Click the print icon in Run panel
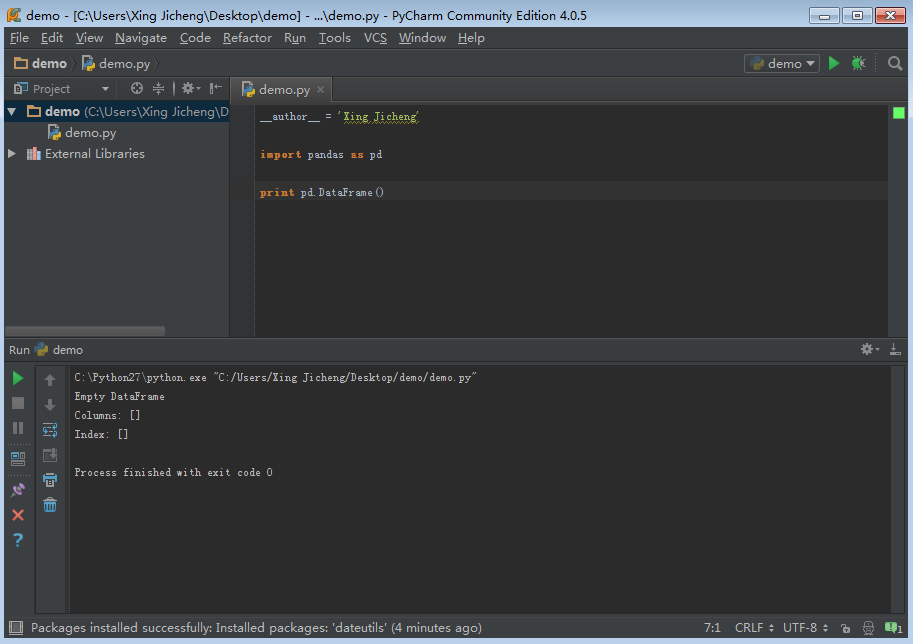Image resolution: width=913 pixels, height=644 pixels. click(50, 480)
